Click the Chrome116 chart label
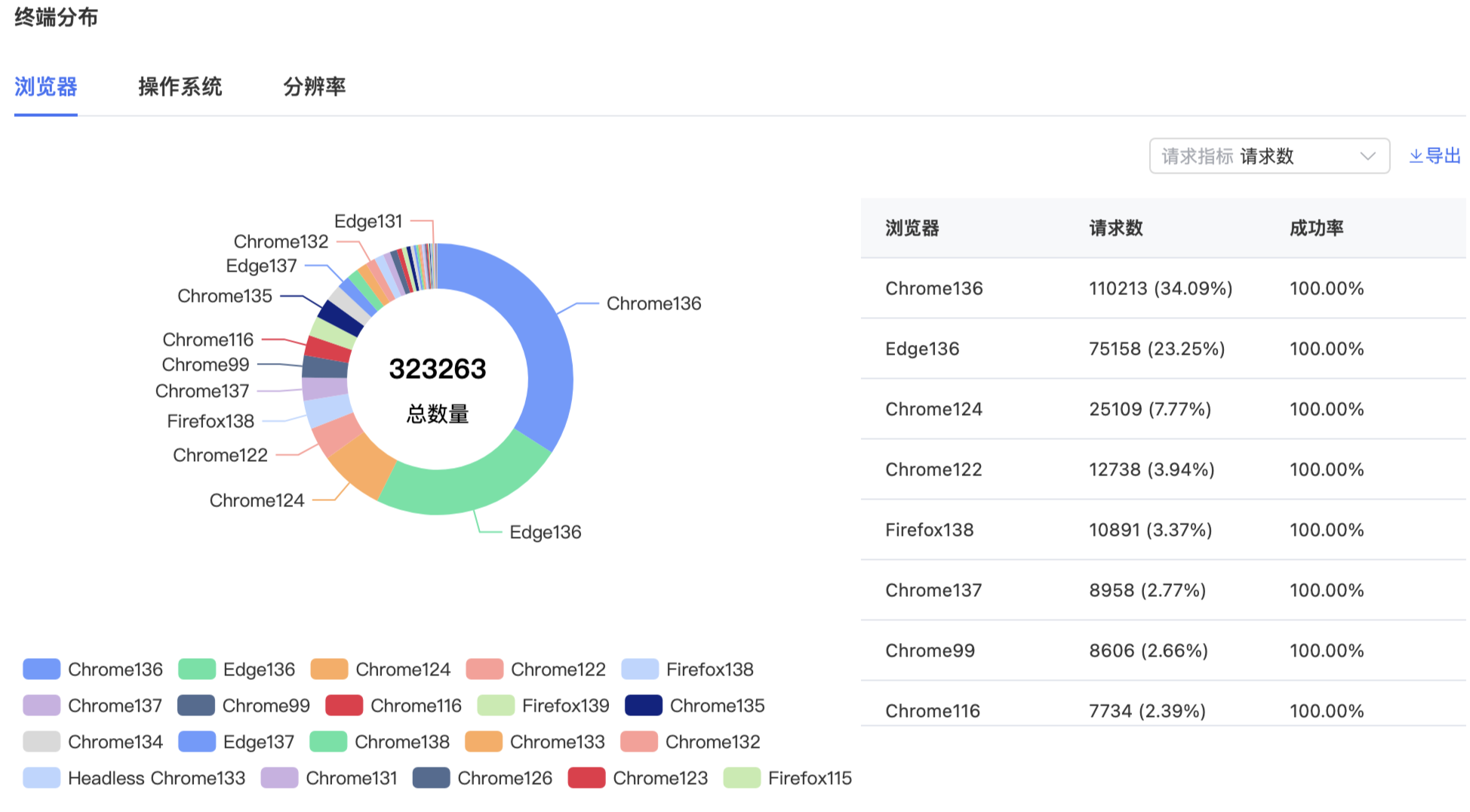This screenshot has width=1470, height=812. tap(208, 340)
